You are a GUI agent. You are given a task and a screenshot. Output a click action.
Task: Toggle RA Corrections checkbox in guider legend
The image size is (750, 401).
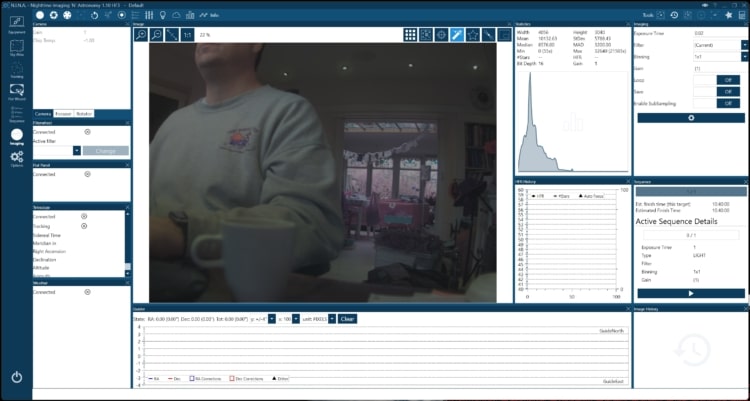(x=192, y=378)
